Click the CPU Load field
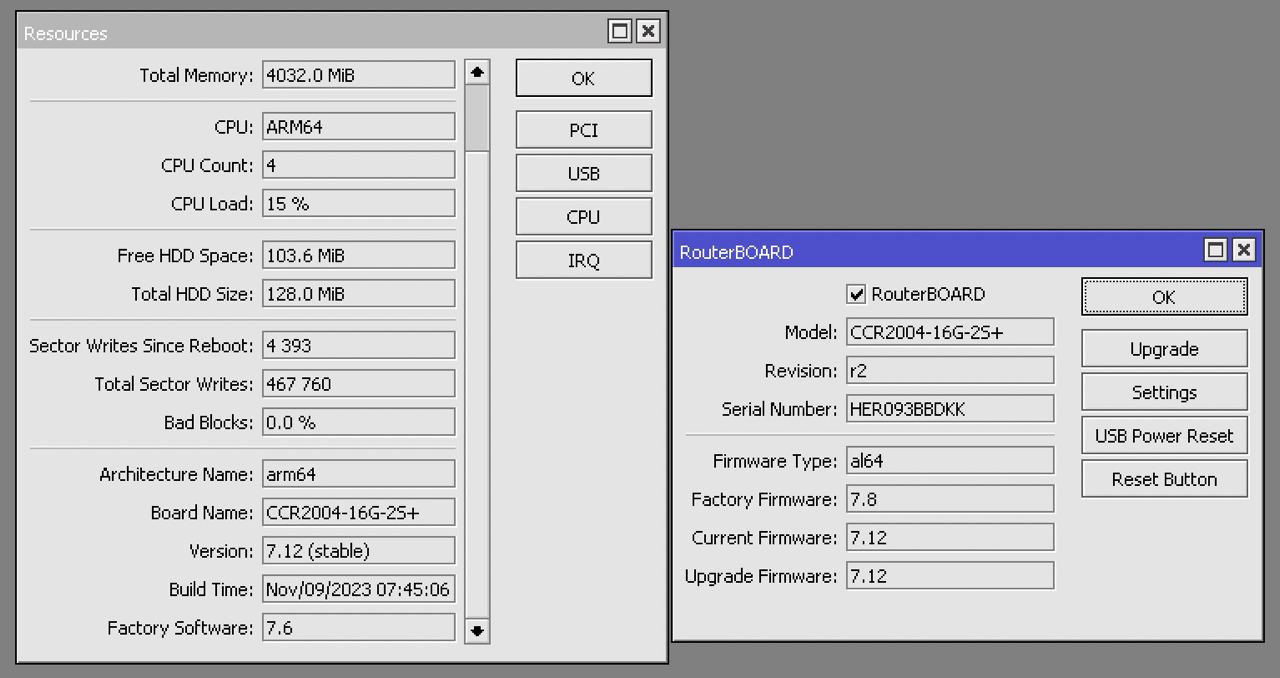 coord(359,203)
